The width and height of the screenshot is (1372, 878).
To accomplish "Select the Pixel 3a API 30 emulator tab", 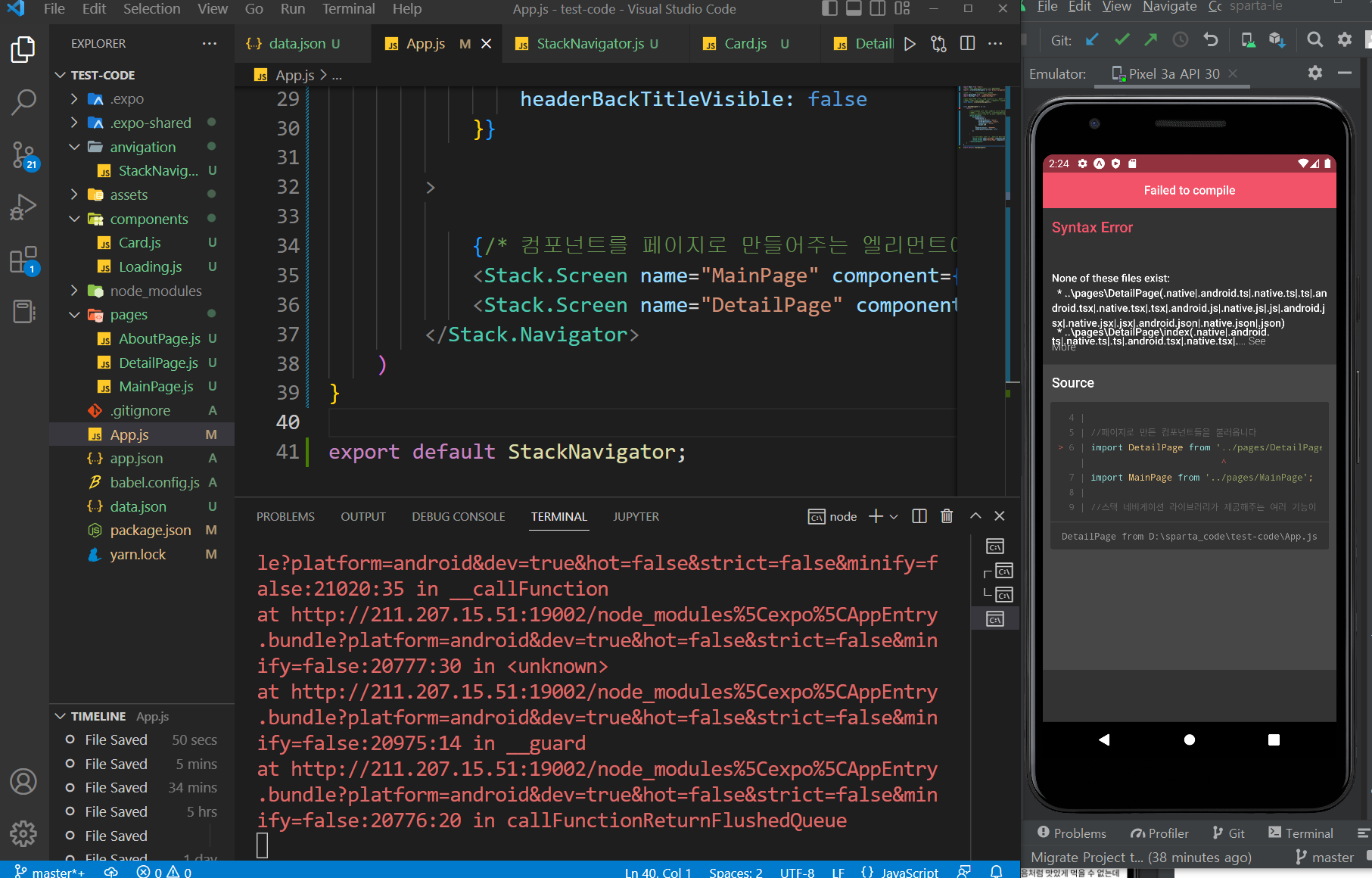I will pos(1174,73).
